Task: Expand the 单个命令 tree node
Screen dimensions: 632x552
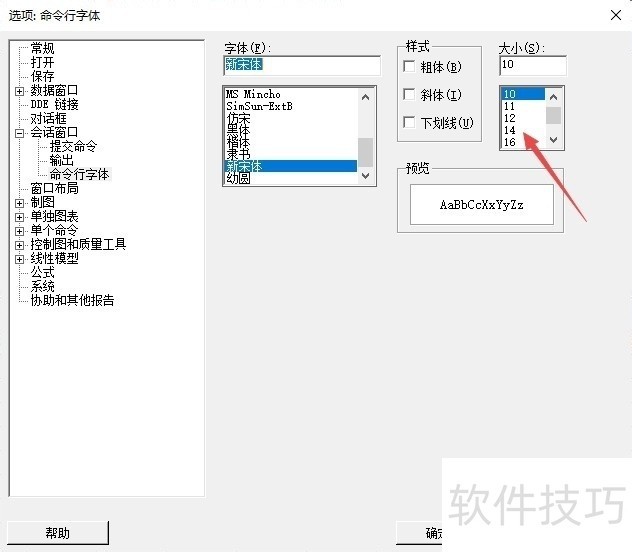Action: point(19,231)
